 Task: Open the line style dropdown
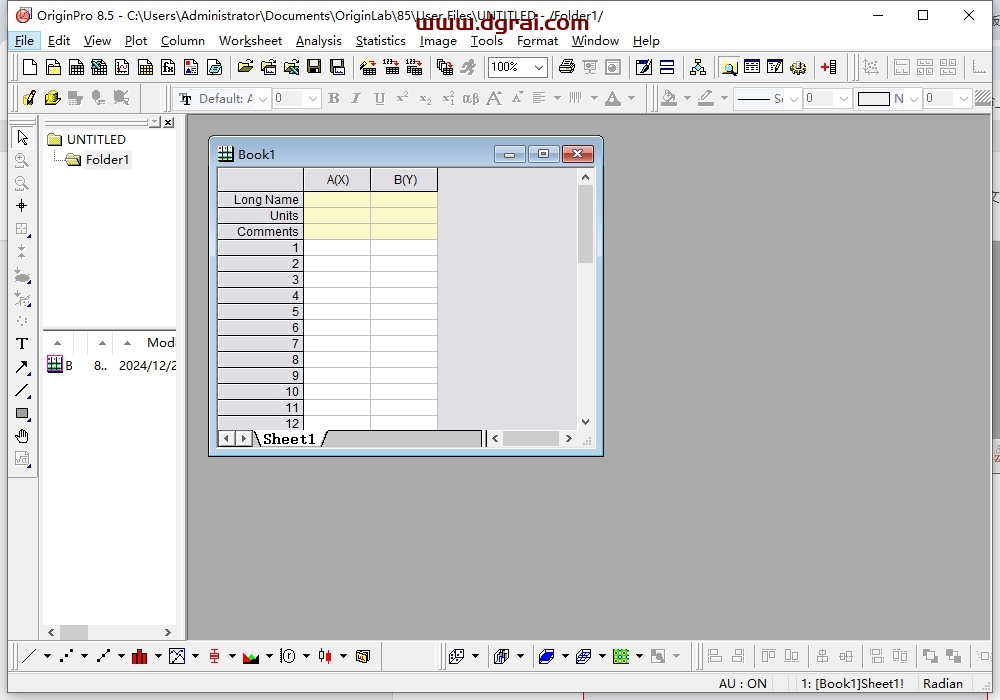793,99
